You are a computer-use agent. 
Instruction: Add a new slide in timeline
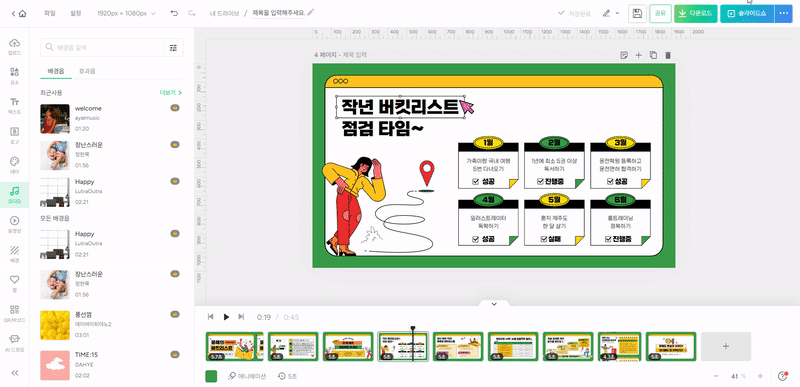coord(726,347)
